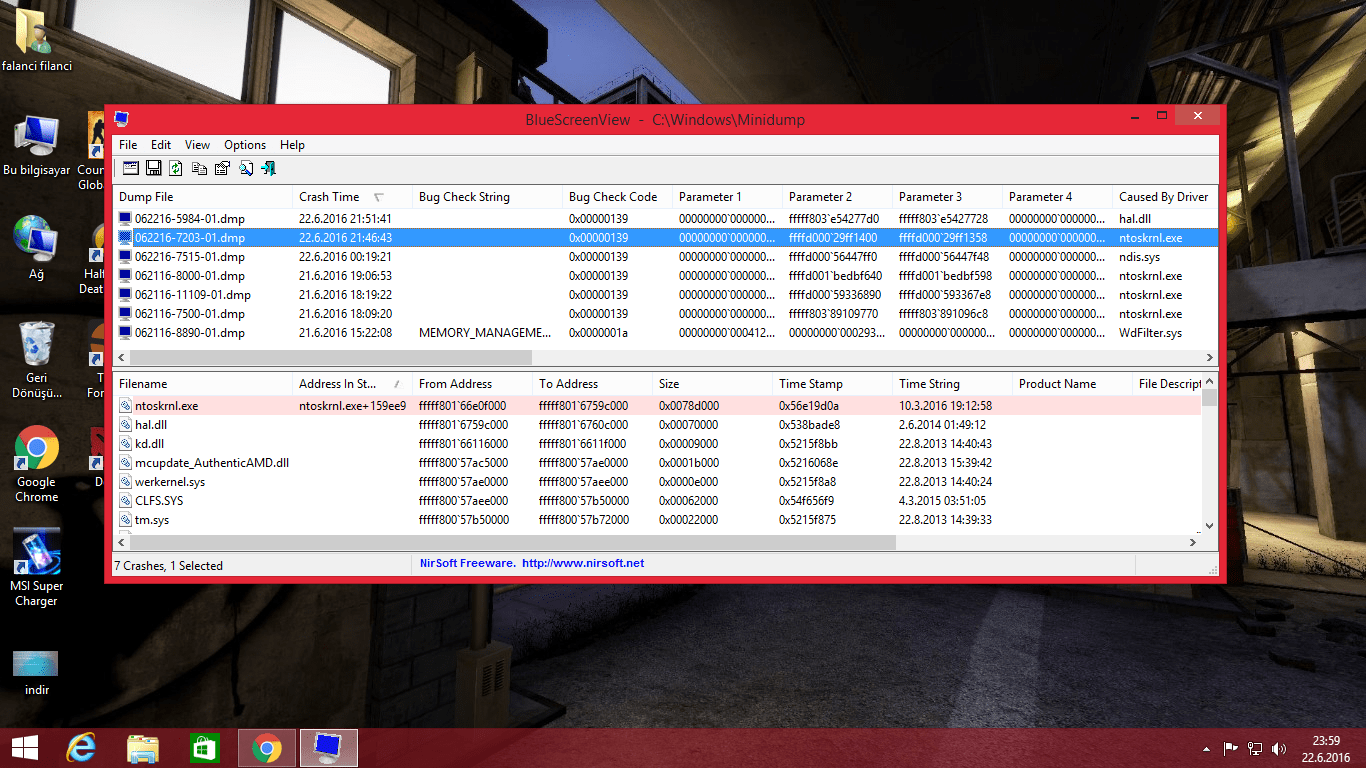Select the MSI Super Charger shortcut

click(37, 568)
